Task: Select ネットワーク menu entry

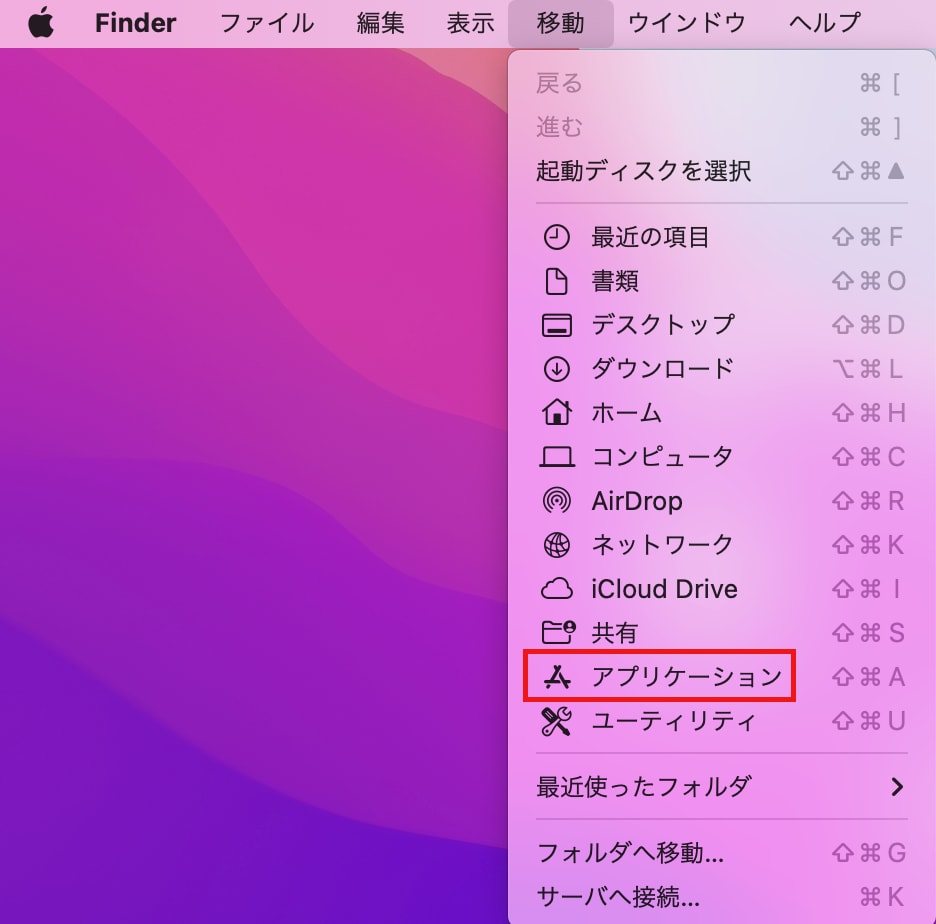Action: (721, 545)
